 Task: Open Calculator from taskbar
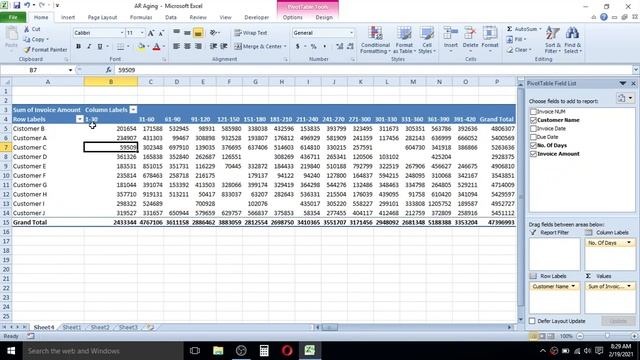[264, 350]
